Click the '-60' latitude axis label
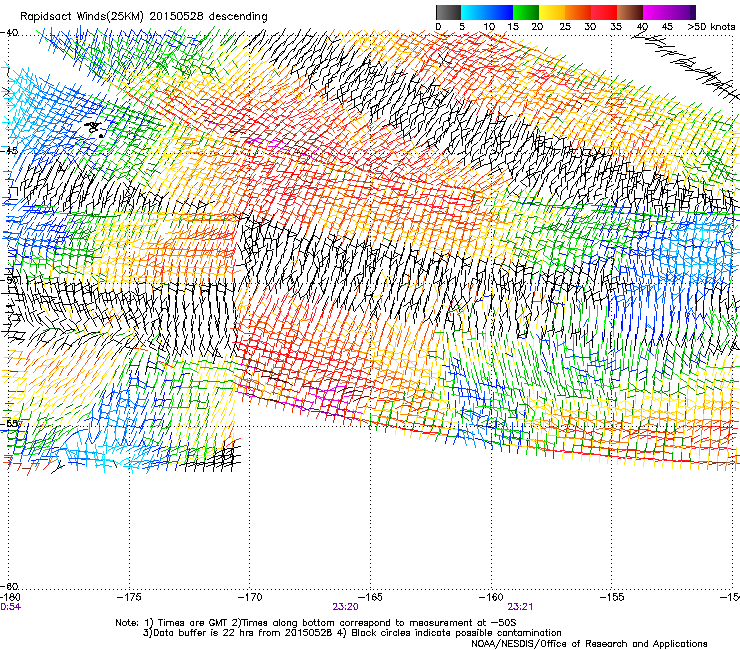 point(9,587)
